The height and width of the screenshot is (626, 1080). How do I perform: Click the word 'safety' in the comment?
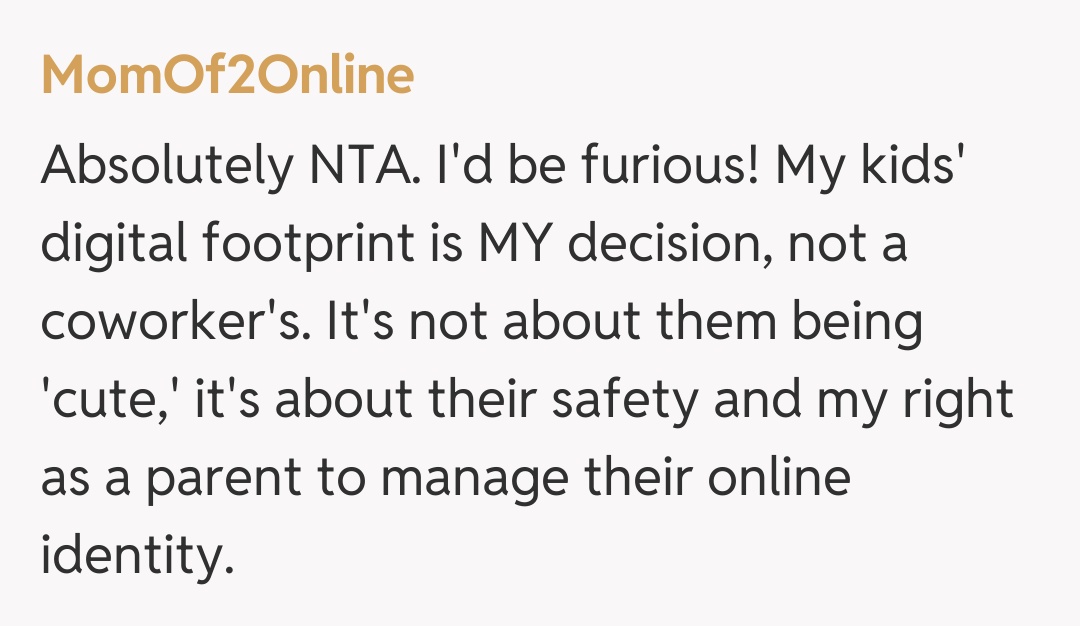click(612, 400)
